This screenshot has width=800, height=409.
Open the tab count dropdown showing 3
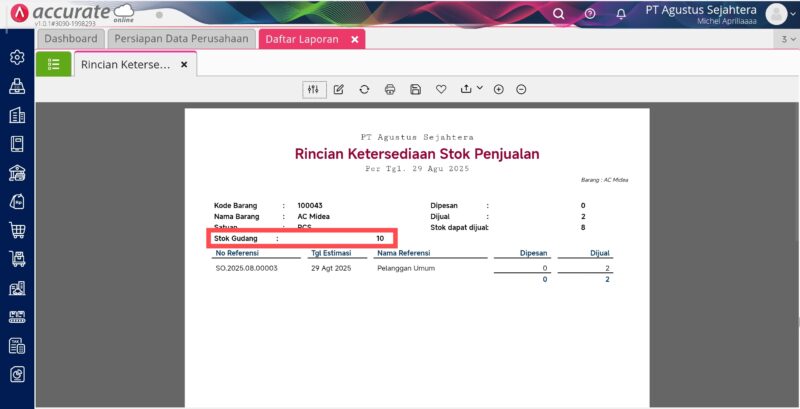pyautogui.click(x=788, y=39)
